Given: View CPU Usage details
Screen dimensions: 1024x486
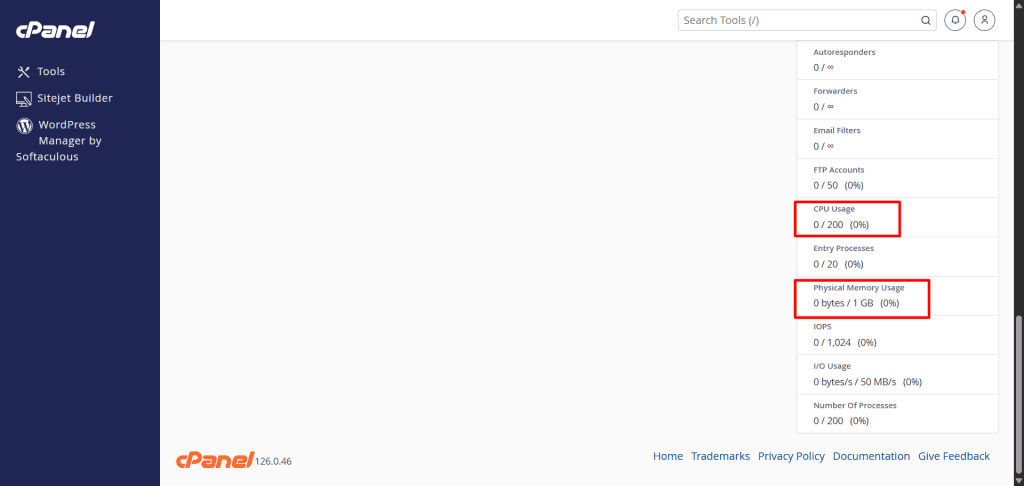Looking at the screenshot, I should [x=834, y=209].
